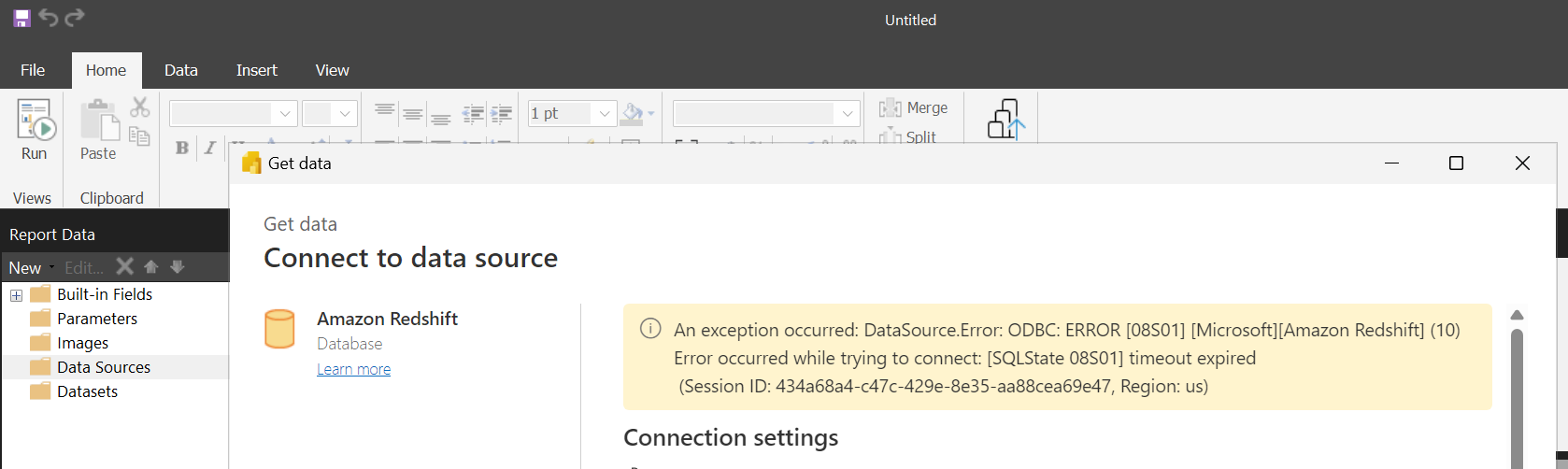Click the info icon in error banner
This screenshot has width=1568, height=469.
(649, 329)
